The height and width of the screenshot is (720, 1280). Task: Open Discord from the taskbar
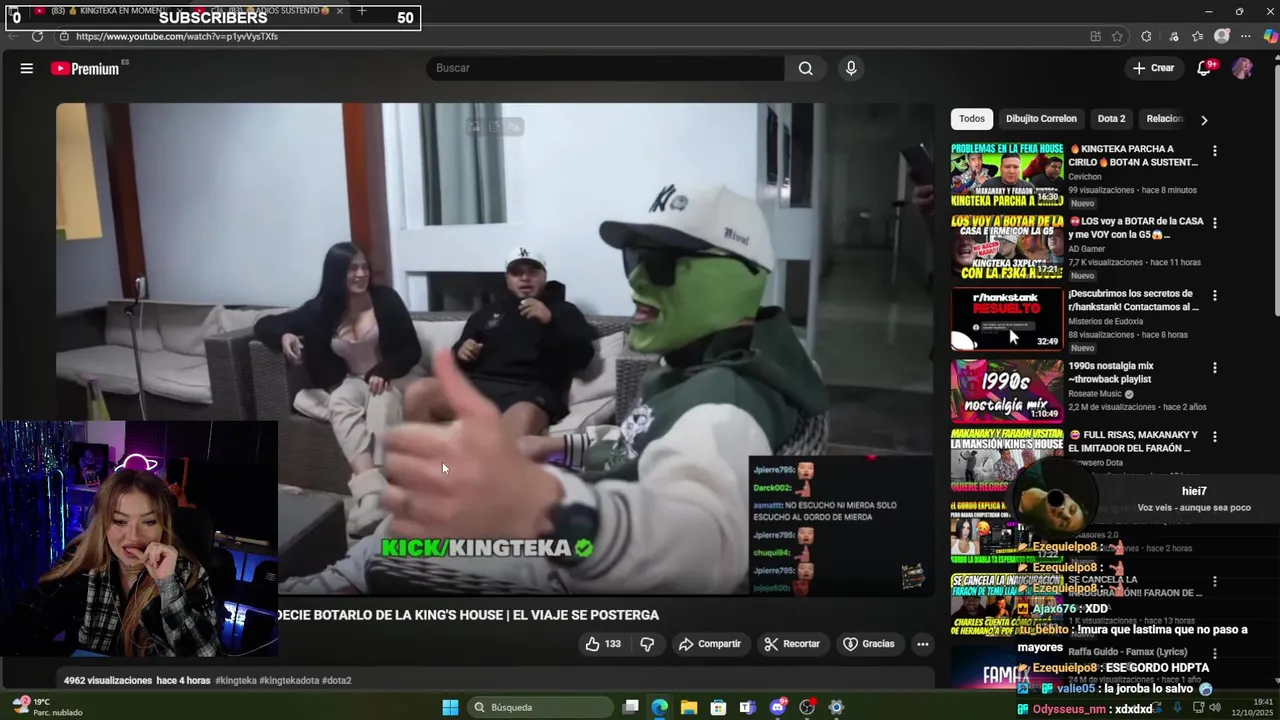point(778,707)
